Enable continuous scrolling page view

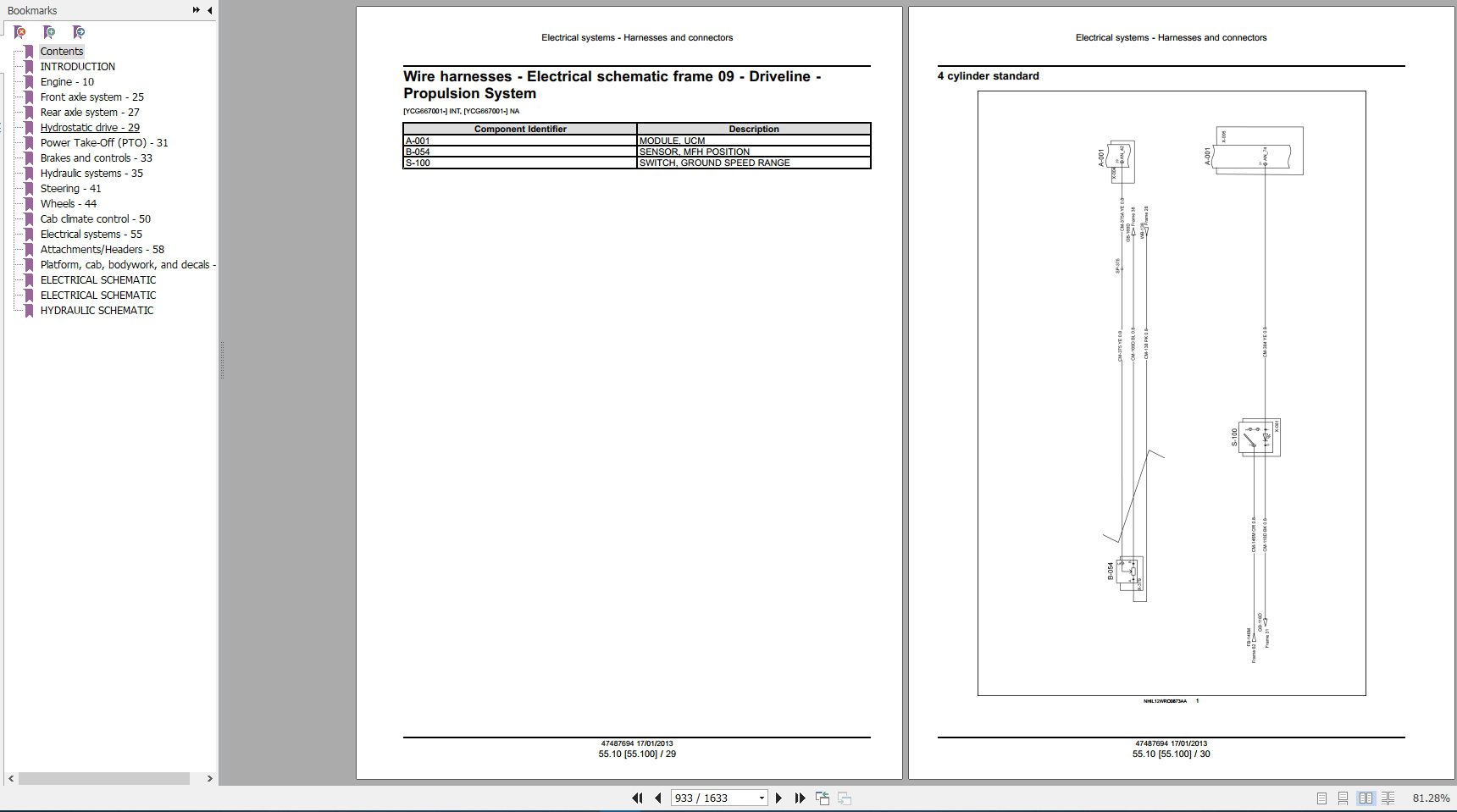point(1344,798)
